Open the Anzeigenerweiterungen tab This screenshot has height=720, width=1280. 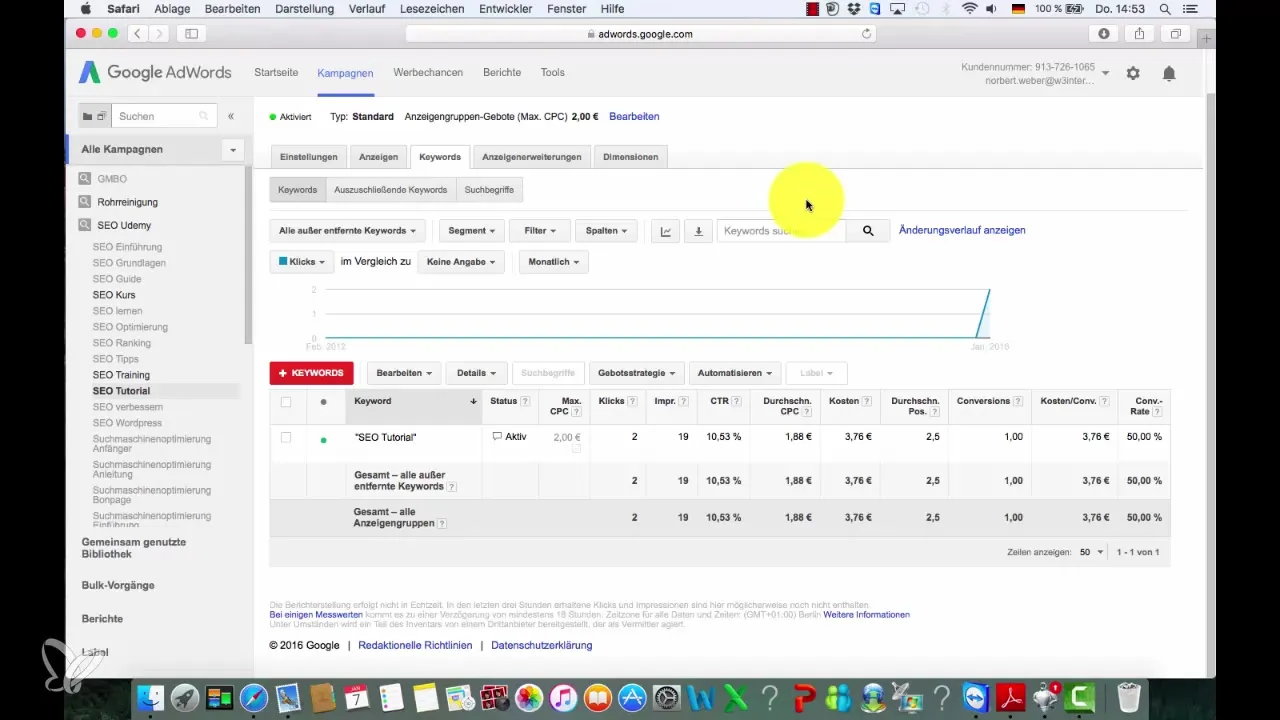pos(531,157)
